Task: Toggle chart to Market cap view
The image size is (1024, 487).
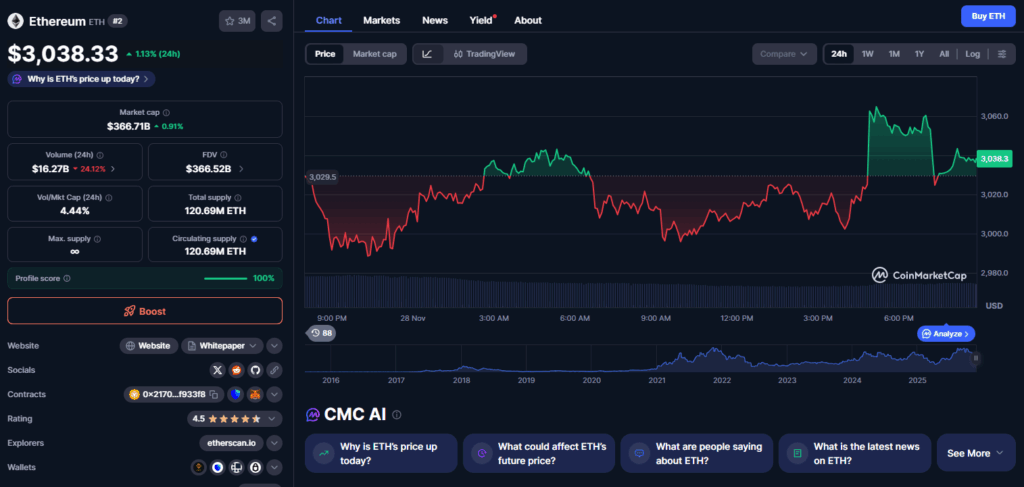Action: (x=374, y=54)
